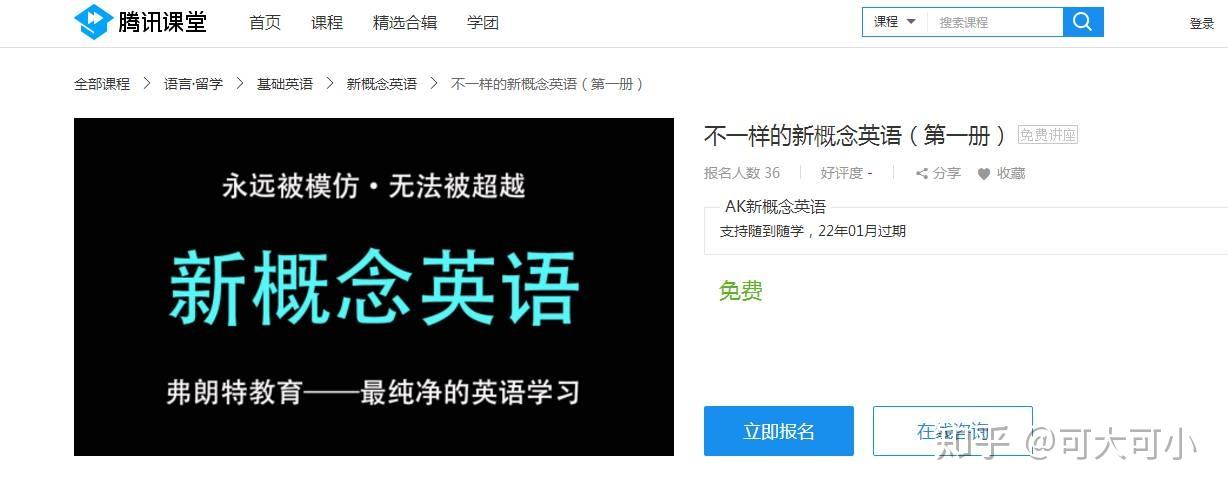The width and height of the screenshot is (1228, 493).
Task: Click the share icon next to 分享
Action: (922, 173)
